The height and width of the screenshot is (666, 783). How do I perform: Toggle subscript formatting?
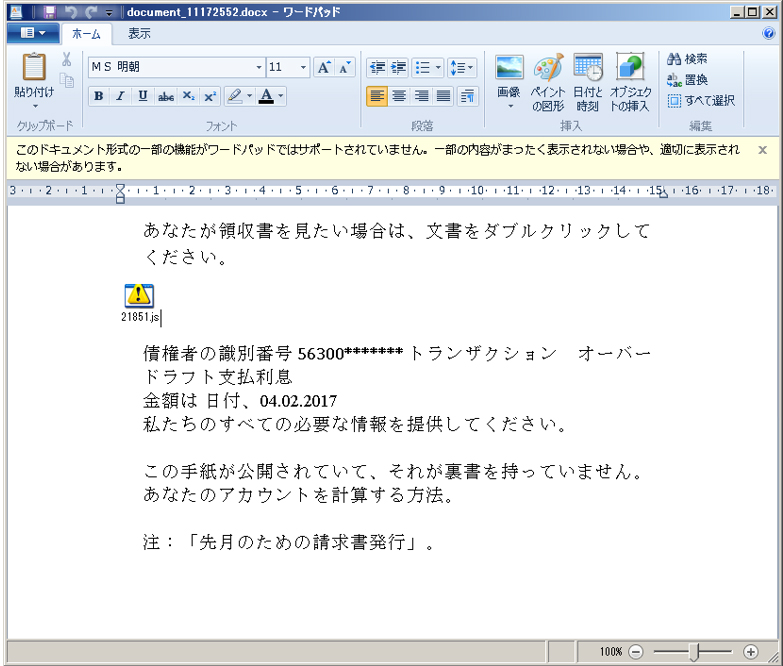[x=188, y=96]
